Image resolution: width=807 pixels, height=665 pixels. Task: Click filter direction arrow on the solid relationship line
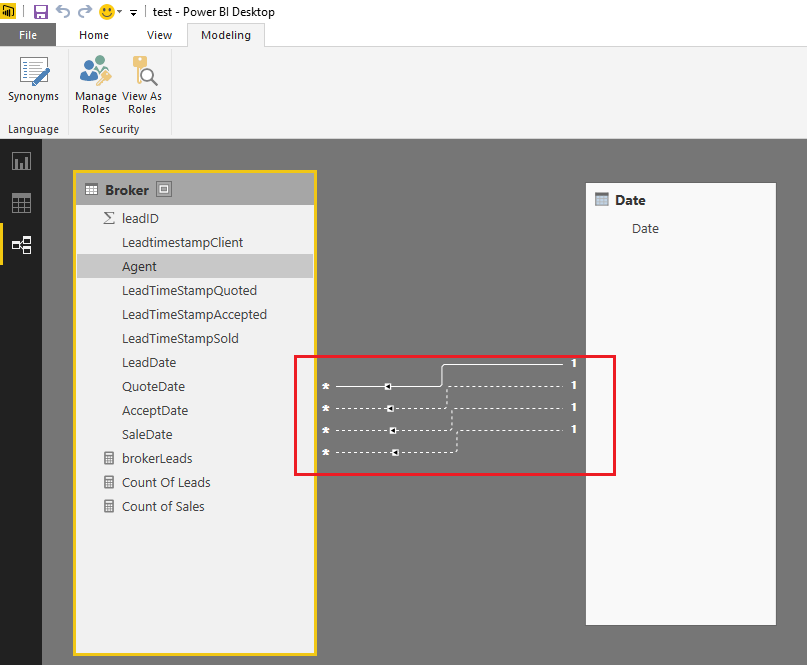(x=388, y=386)
